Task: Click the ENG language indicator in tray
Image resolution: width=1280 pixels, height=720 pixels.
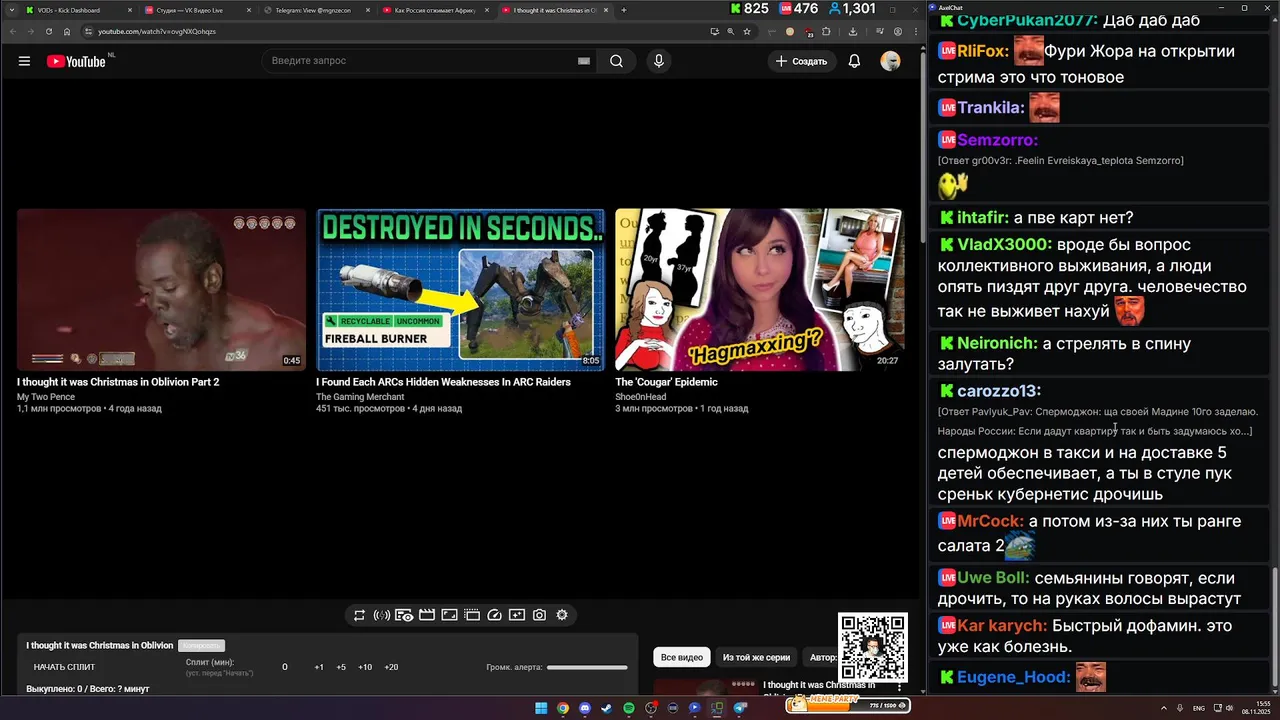Action: tap(1199, 708)
